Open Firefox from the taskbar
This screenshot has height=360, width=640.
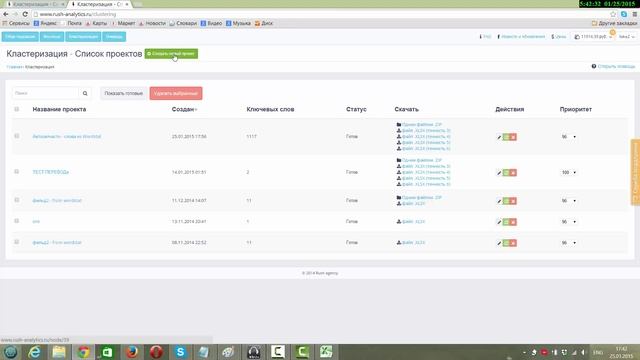131,352
